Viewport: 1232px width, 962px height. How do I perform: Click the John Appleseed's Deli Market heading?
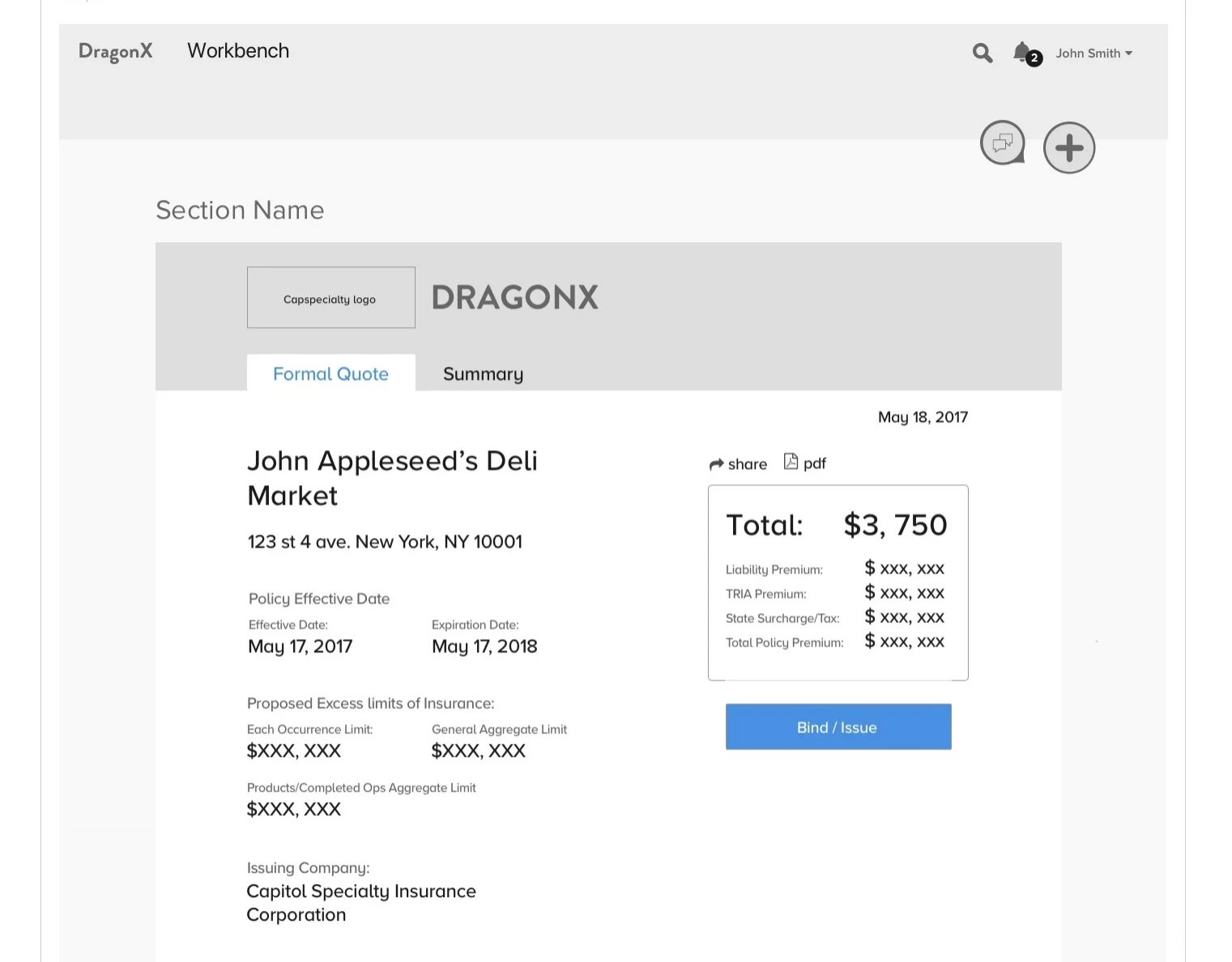(392, 478)
